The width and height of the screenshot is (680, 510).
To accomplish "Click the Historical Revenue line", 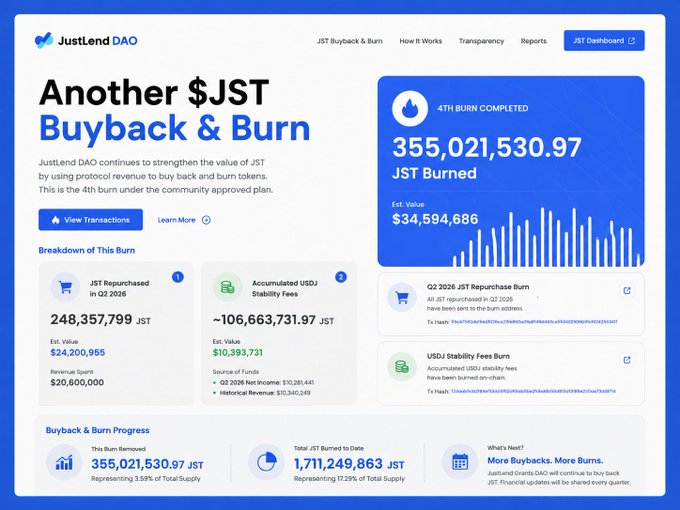I will coord(265,393).
